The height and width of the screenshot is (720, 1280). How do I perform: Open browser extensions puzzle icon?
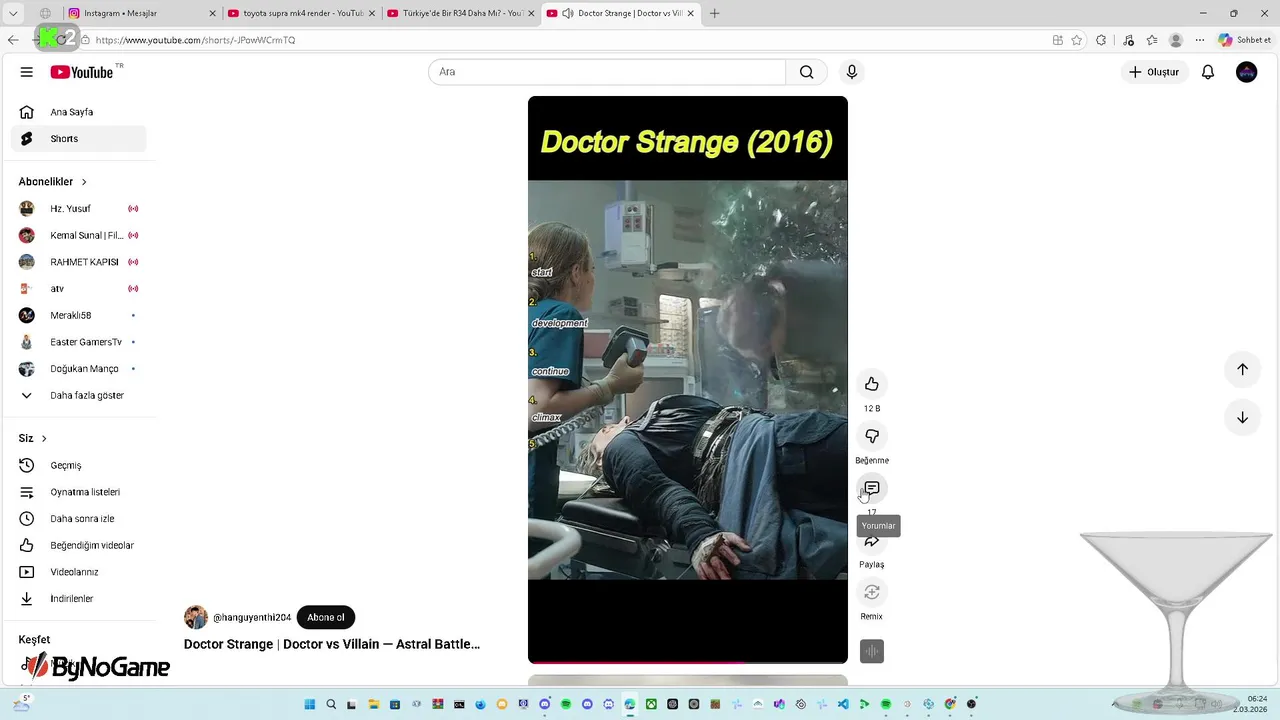[x=1101, y=40]
